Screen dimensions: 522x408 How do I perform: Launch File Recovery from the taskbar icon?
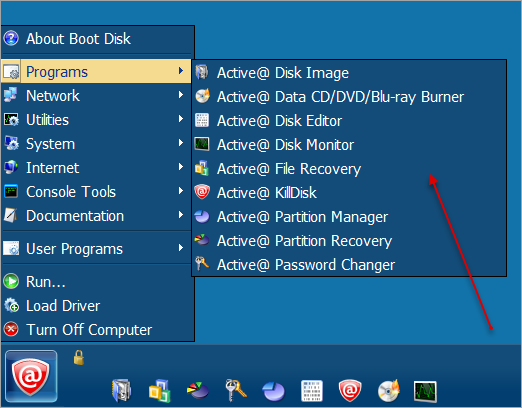tap(159, 390)
